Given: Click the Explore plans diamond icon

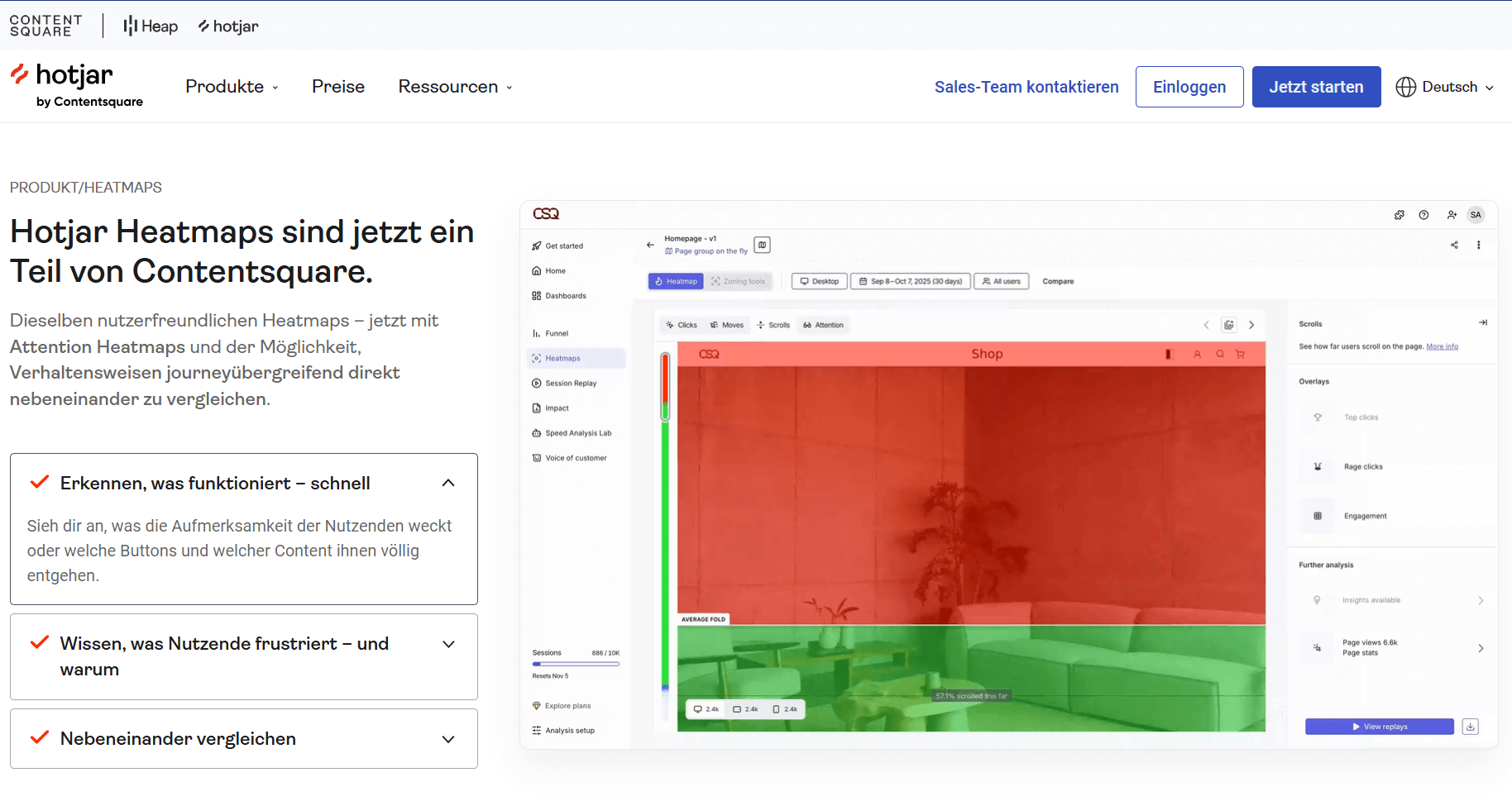Looking at the screenshot, I should (537, 705).
